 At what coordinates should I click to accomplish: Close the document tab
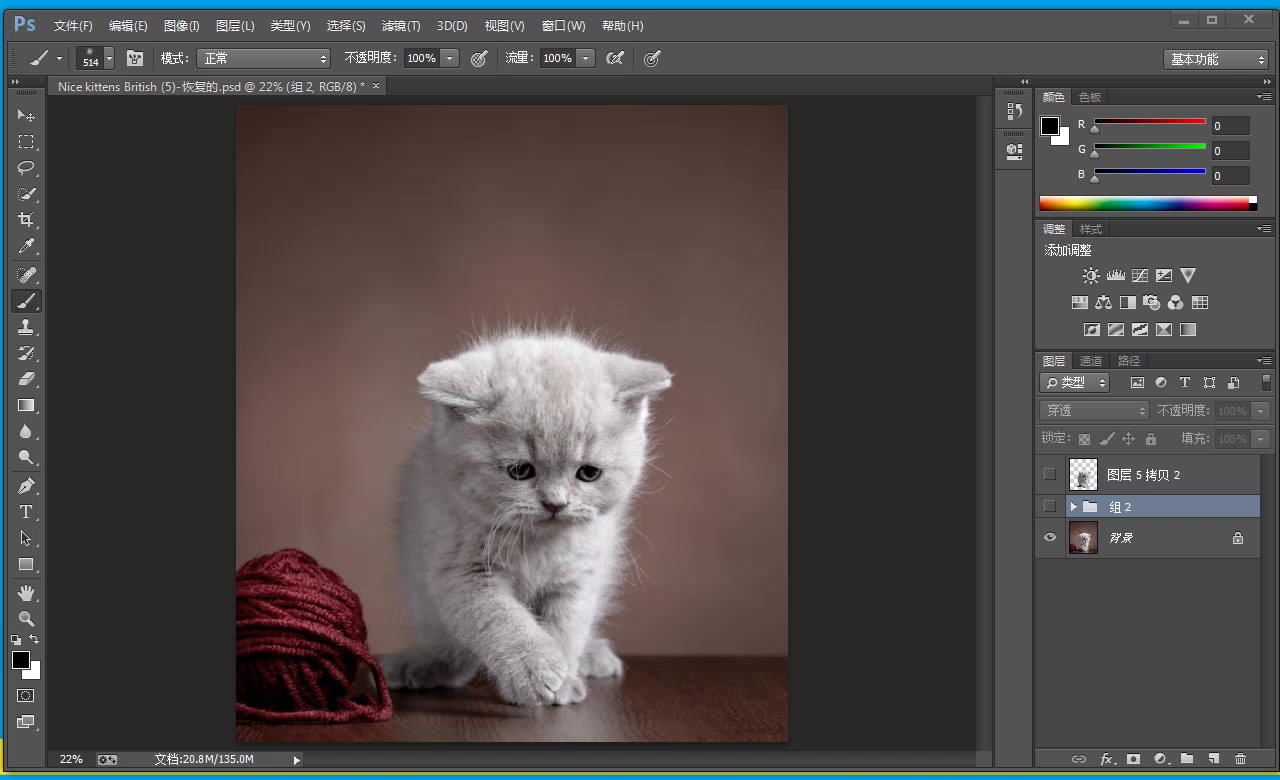(376, 86)
